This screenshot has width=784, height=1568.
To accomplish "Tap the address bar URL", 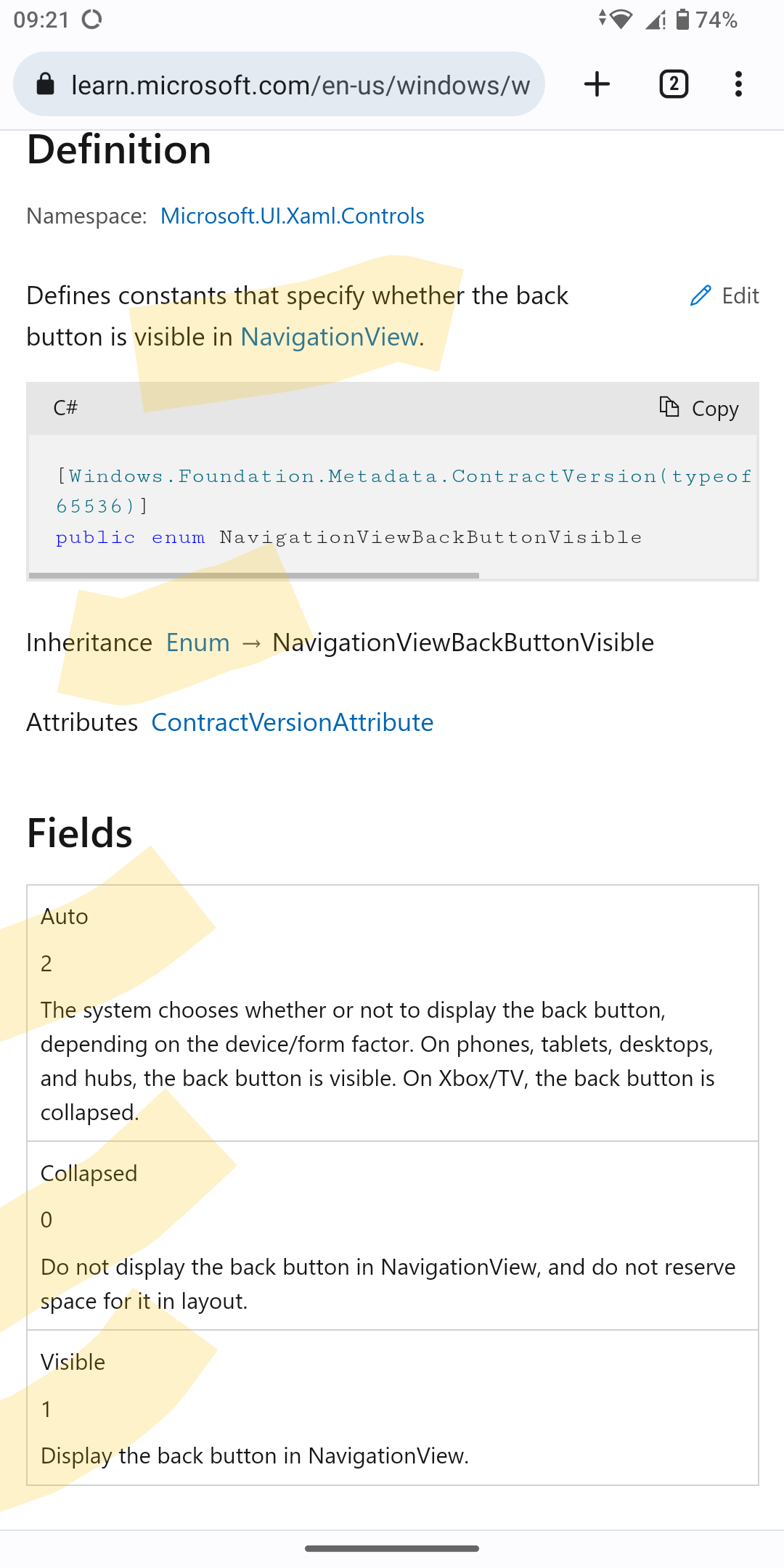I will pos(290,84).
